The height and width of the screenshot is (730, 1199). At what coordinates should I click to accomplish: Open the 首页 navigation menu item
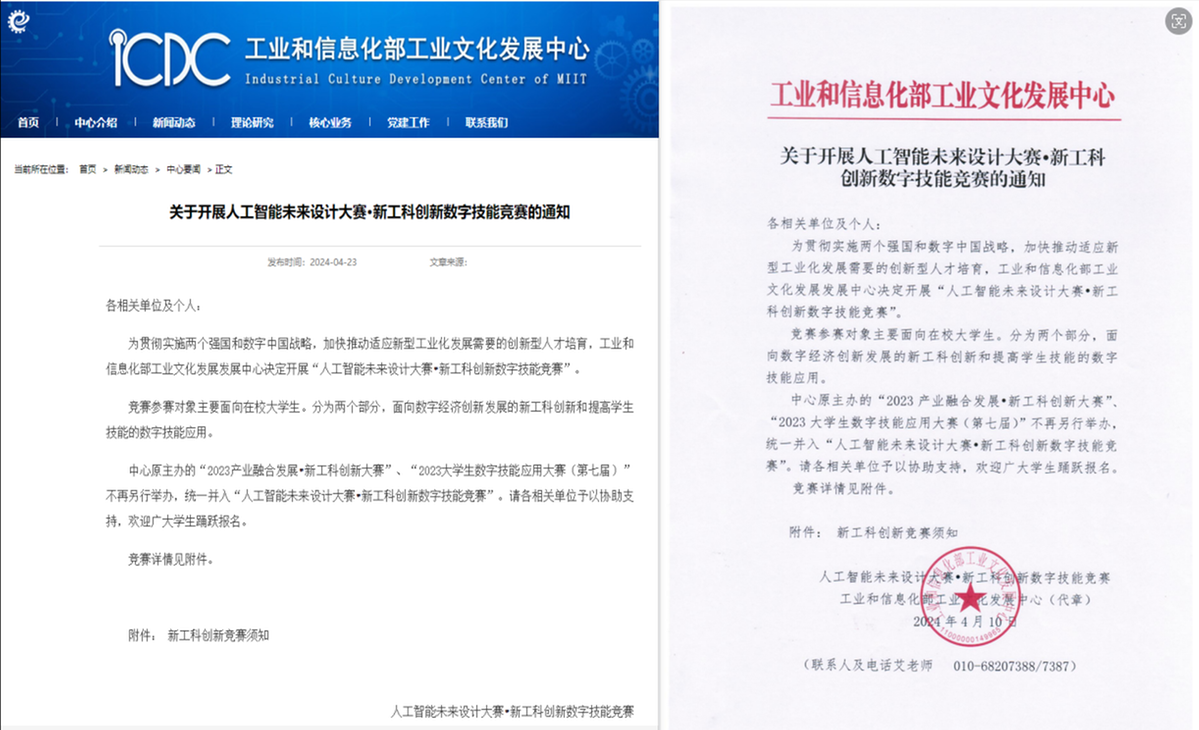(x=28, y=122)
